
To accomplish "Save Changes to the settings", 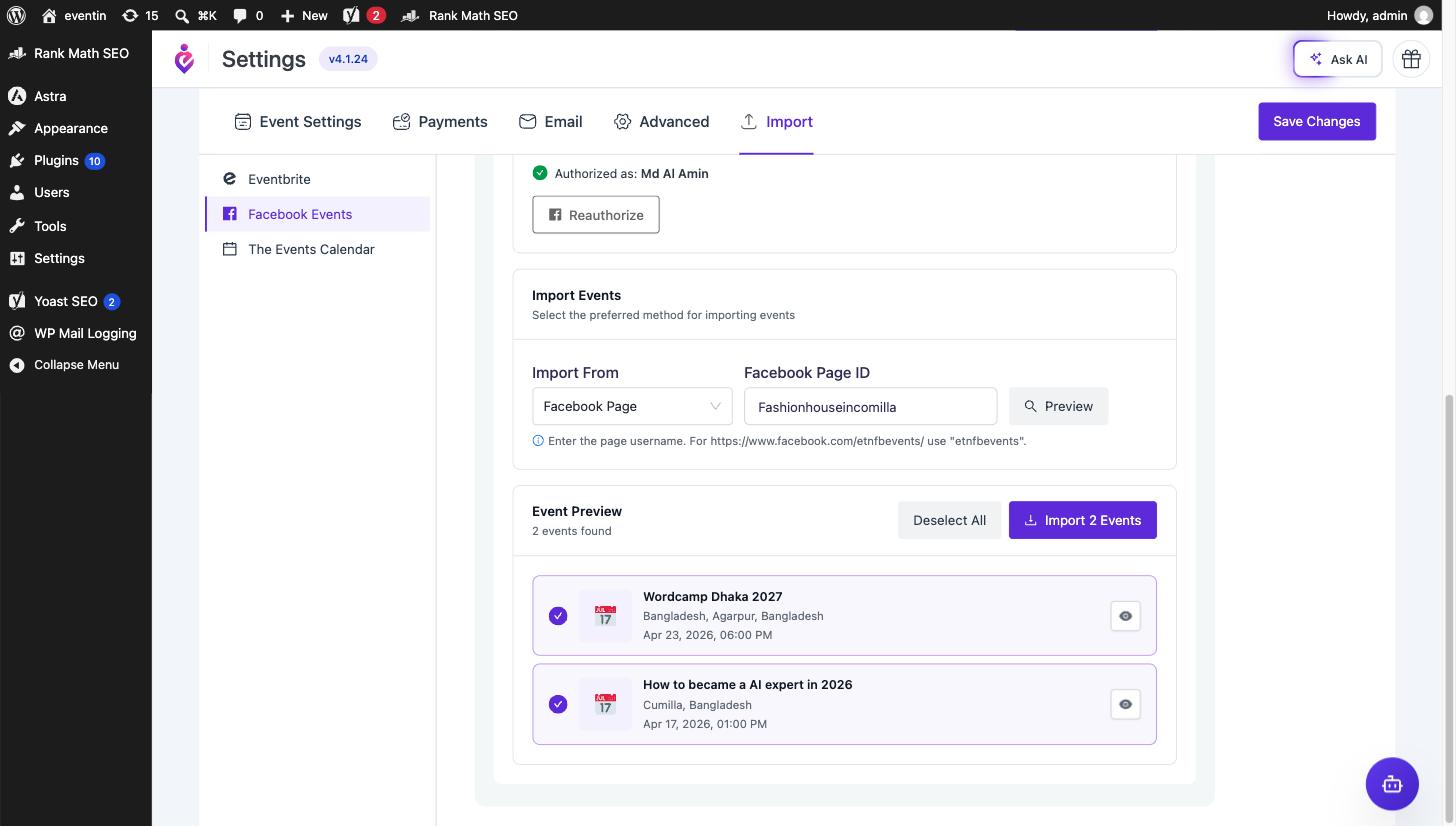I will (x=1317, y=121).
